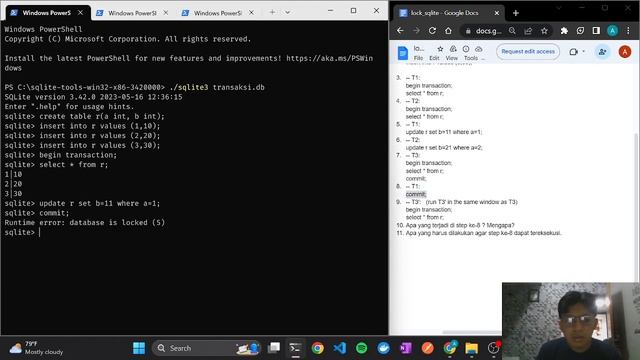
Task: Launch Chrome from taskbar
Action: (317, 348)
